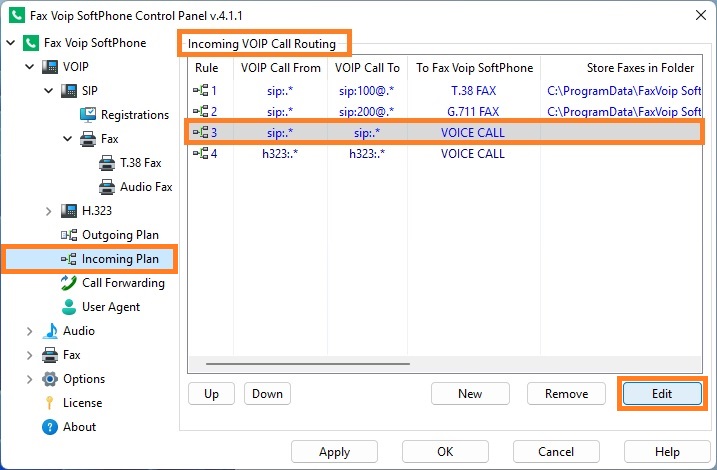The width and height of the screenshot is (717, 470).
Task: Click the Options gear icon
Action: click(x=50, y=379)
